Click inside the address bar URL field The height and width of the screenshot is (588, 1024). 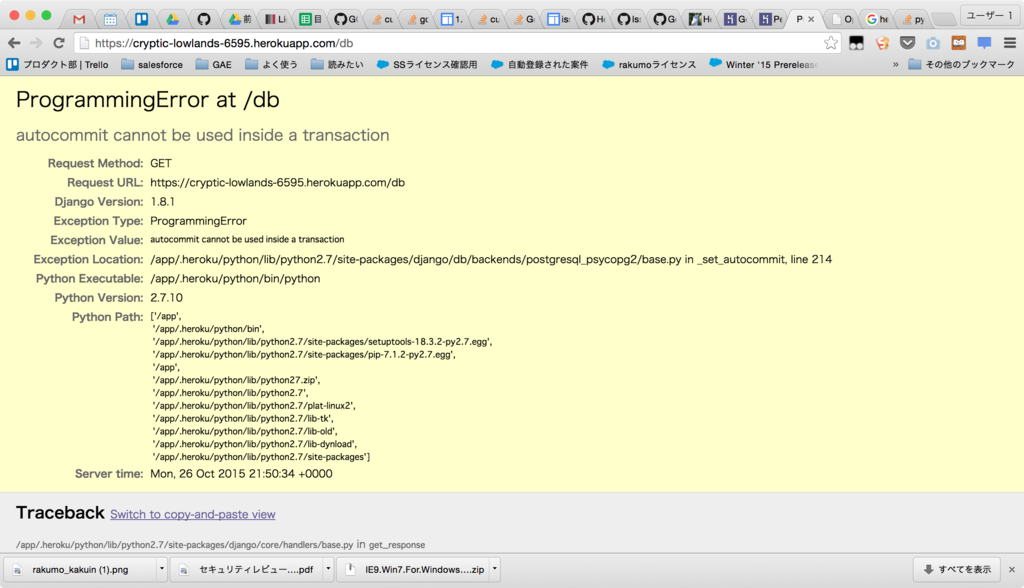(x=300, y=44)
